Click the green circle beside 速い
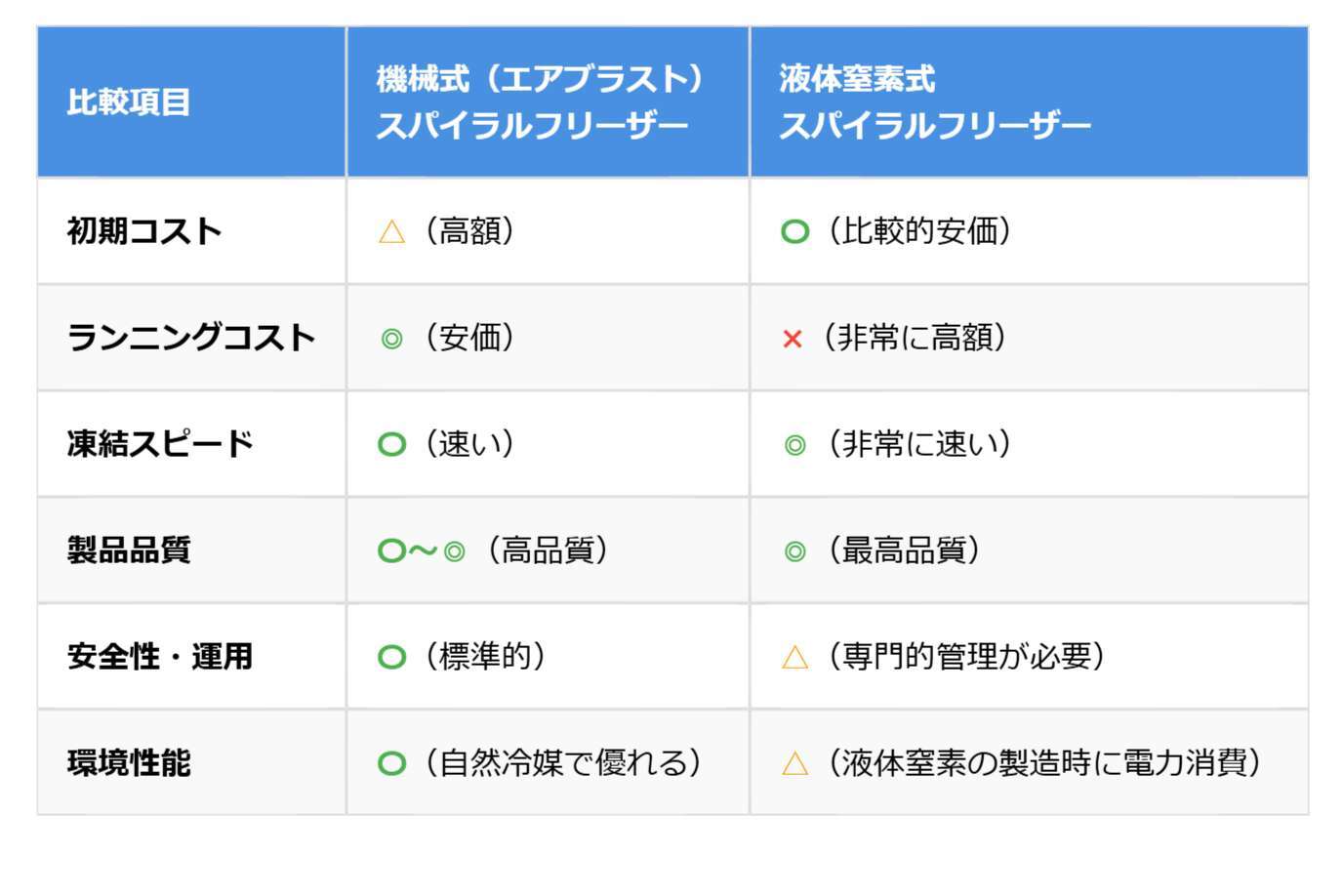 click(391, 445)
